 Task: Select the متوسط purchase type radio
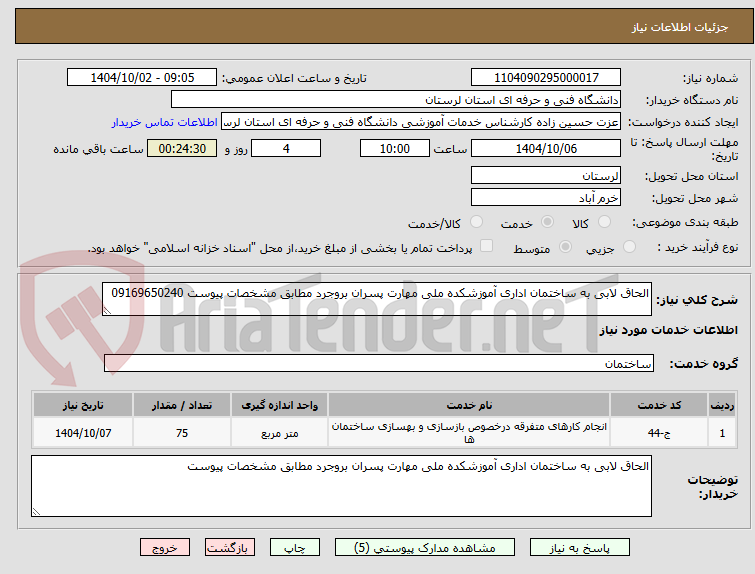click(565, 247)
